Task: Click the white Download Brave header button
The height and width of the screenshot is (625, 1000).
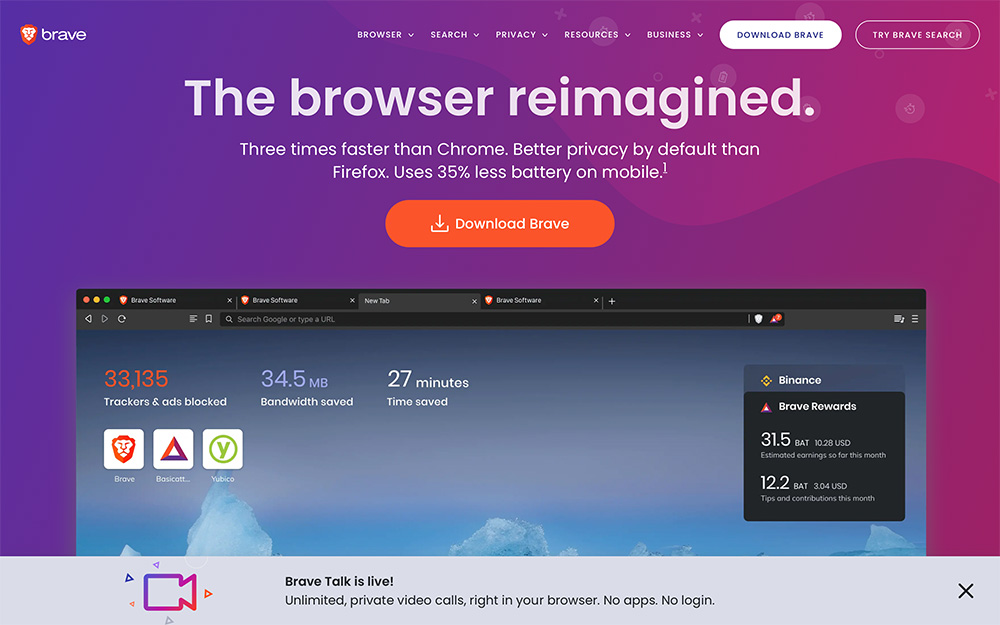Action: click(x=780, y=35)
